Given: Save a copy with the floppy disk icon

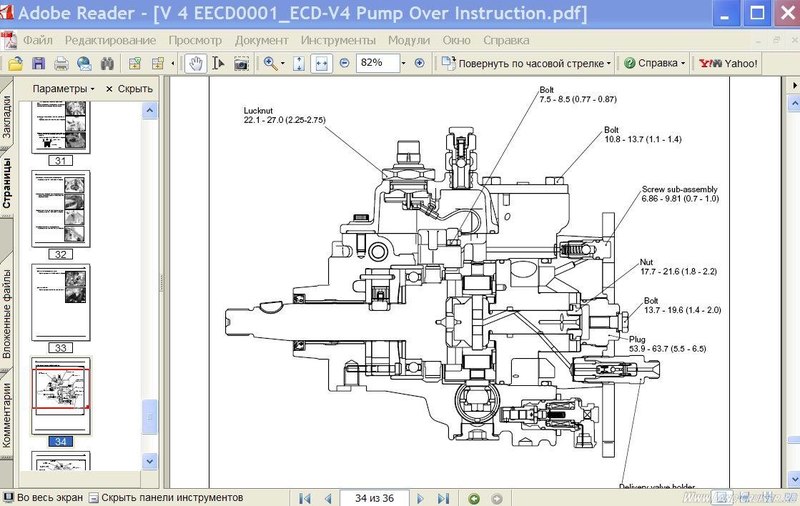Looking at the screenshot, I should 38,63.
